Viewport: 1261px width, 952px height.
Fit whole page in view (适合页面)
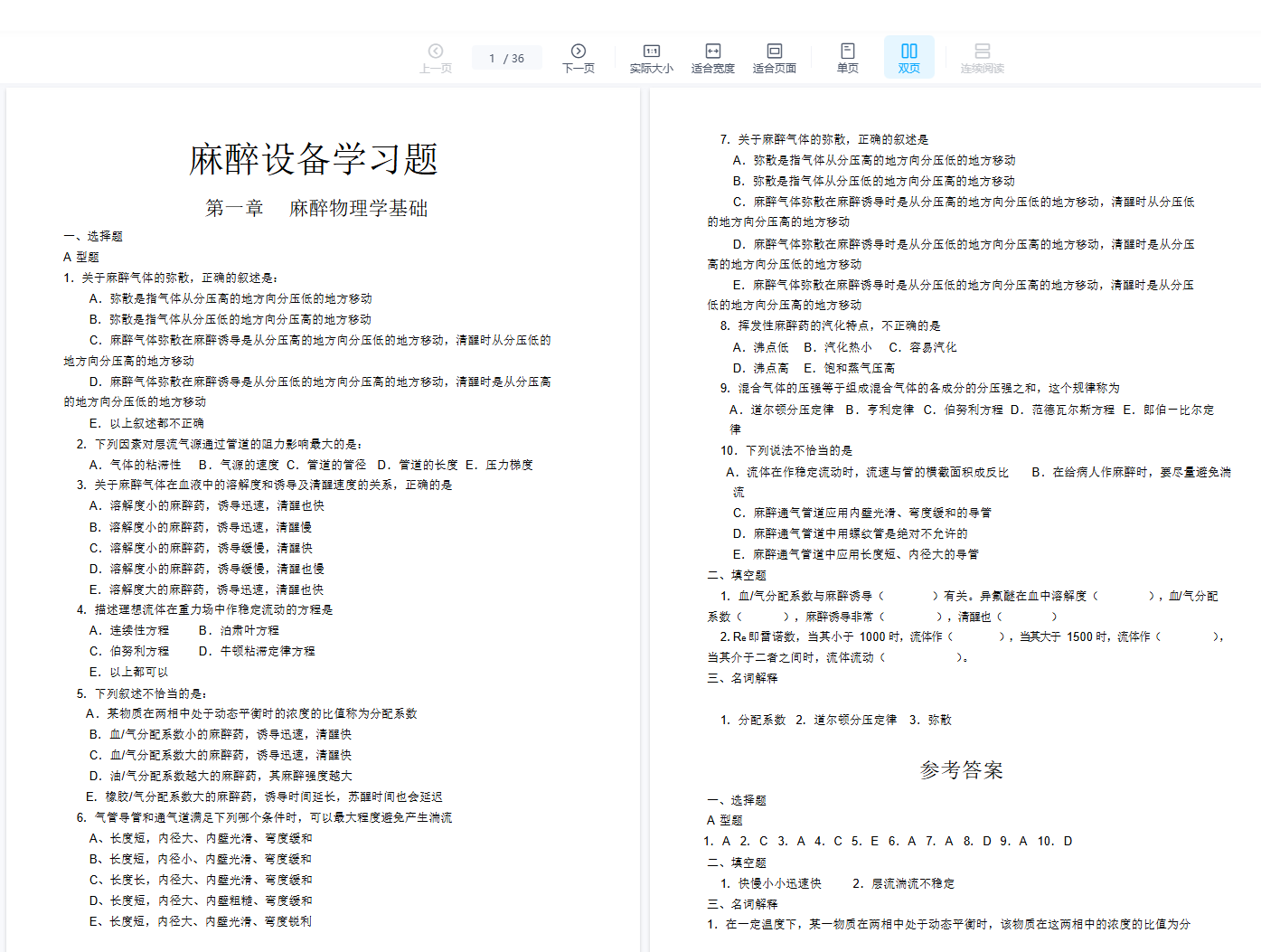pyautogui.click(x=774, y=58)
